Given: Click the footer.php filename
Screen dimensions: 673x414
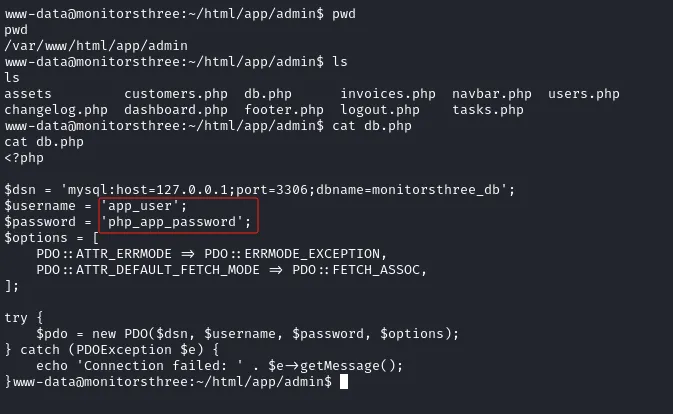Looking at the screenshot, I should pos(284,110).
